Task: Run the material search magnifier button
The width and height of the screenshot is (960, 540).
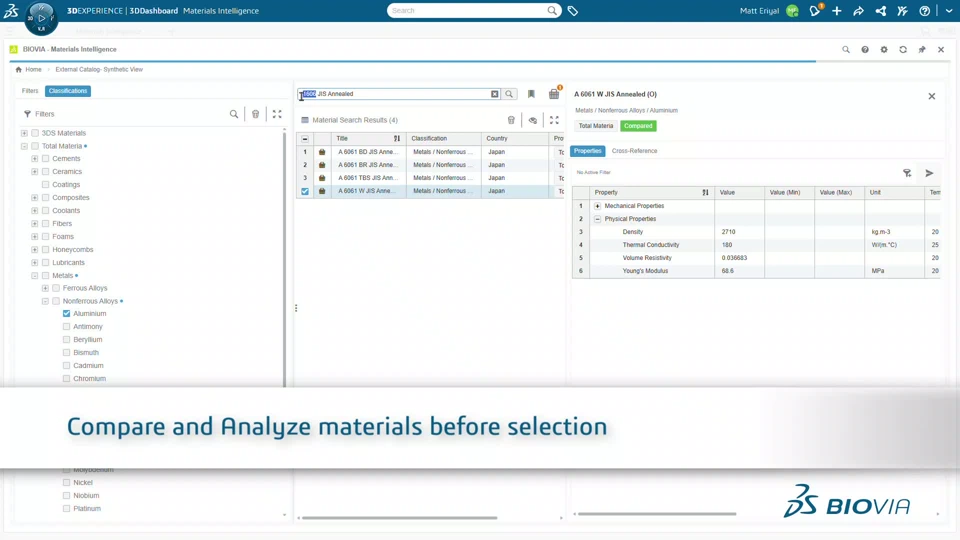Action: (509, 94)
